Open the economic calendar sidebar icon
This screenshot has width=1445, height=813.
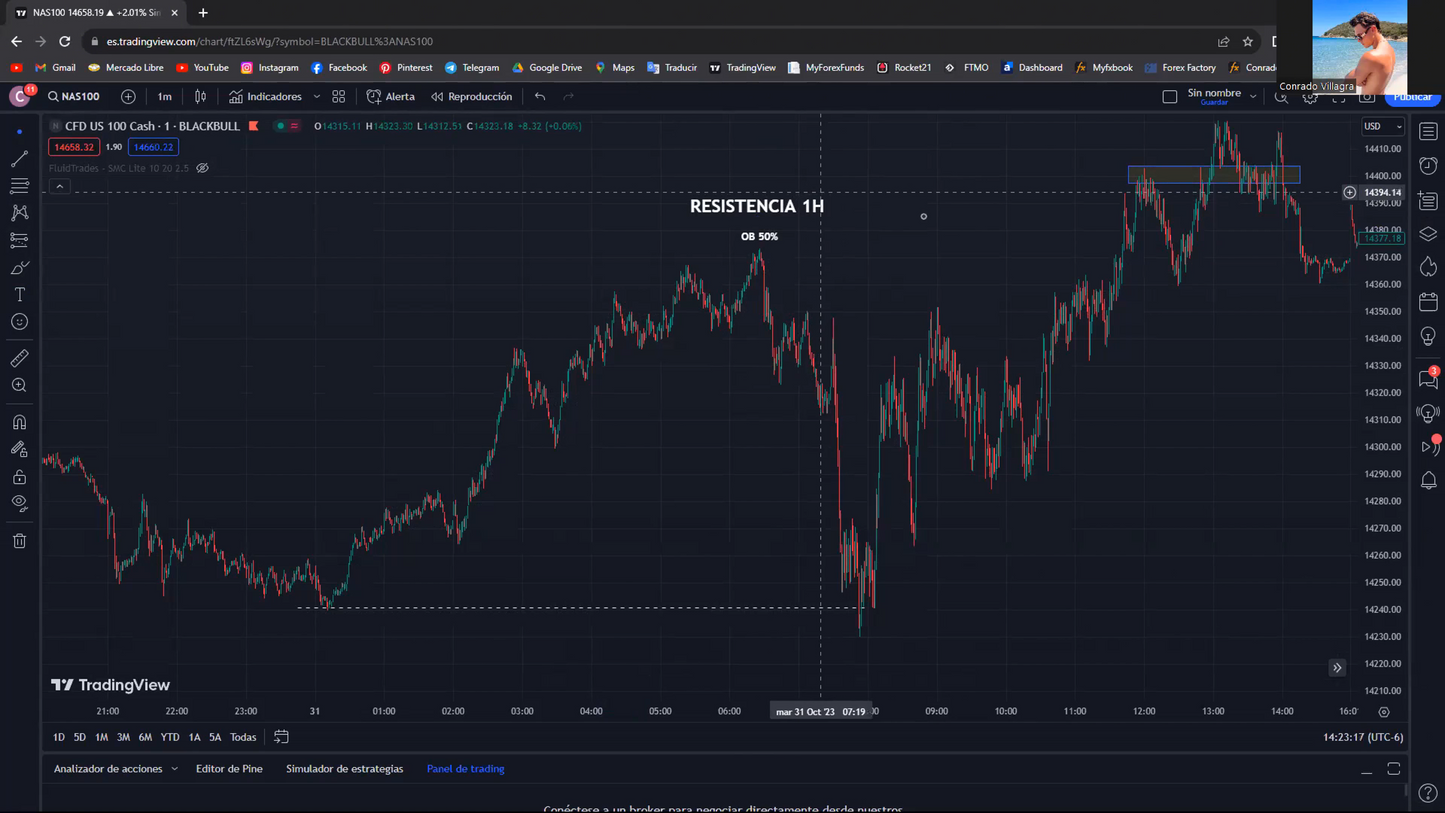(1428, 302)
